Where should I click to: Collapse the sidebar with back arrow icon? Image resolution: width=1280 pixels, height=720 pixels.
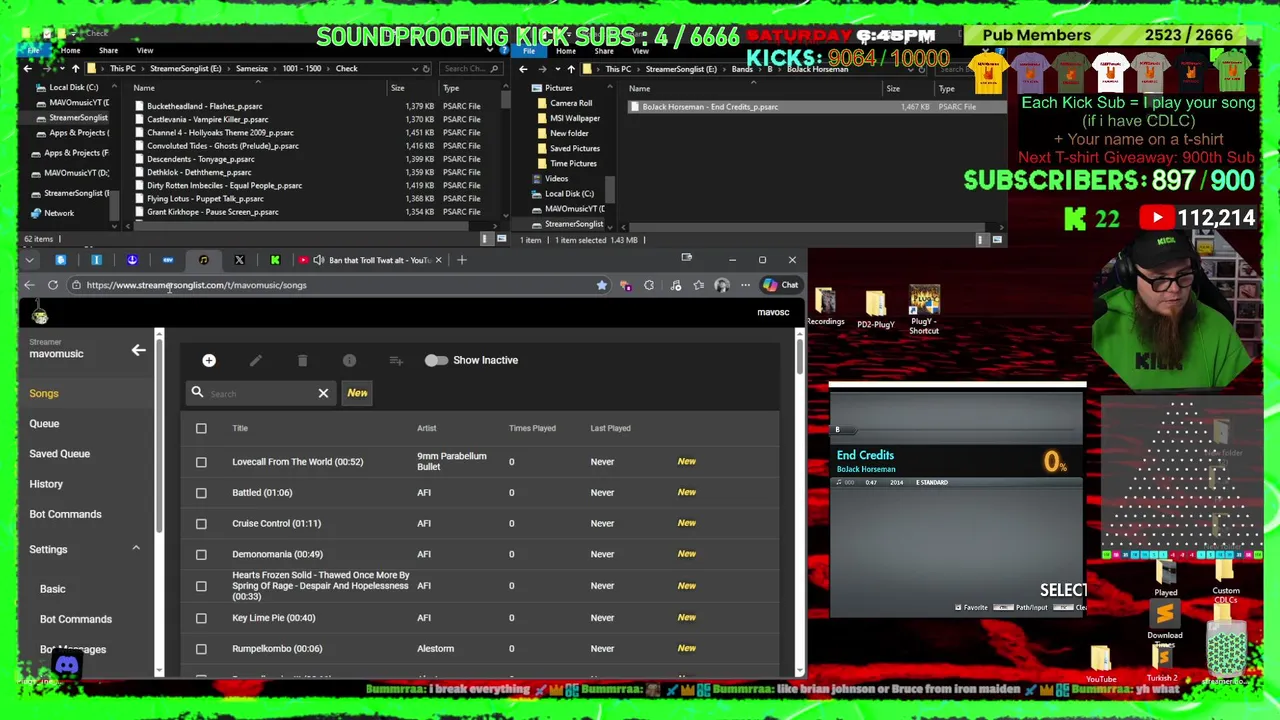pos(138,350)
